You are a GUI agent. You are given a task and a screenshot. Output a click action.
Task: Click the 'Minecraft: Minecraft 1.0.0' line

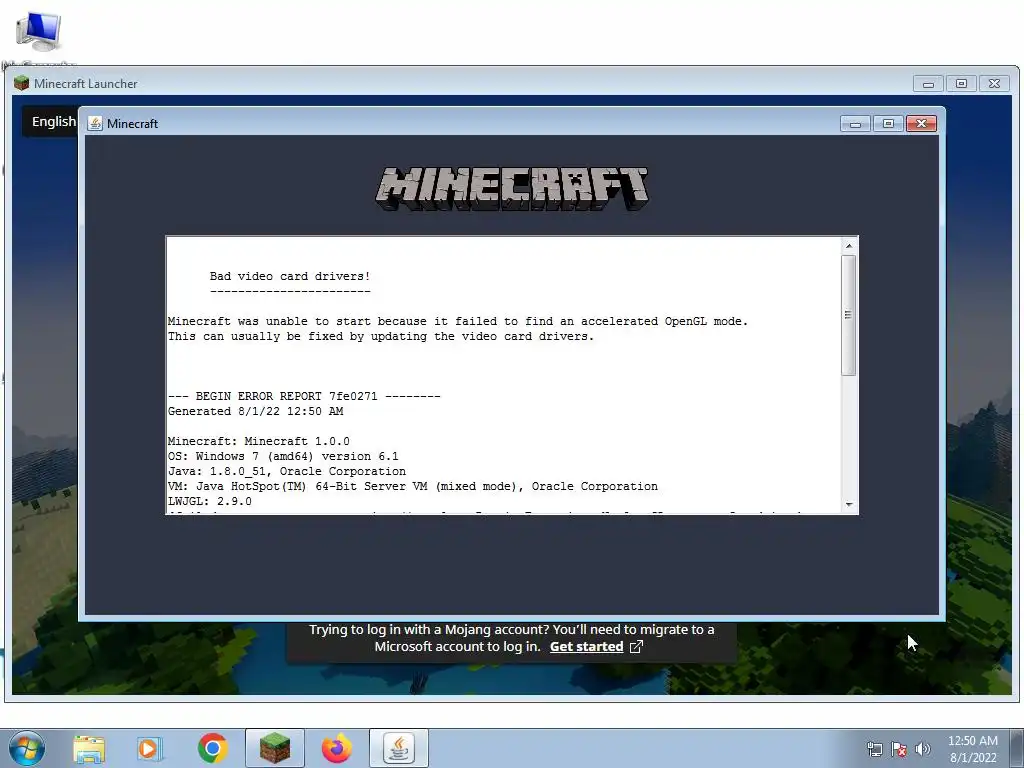[x=259, y=441]
